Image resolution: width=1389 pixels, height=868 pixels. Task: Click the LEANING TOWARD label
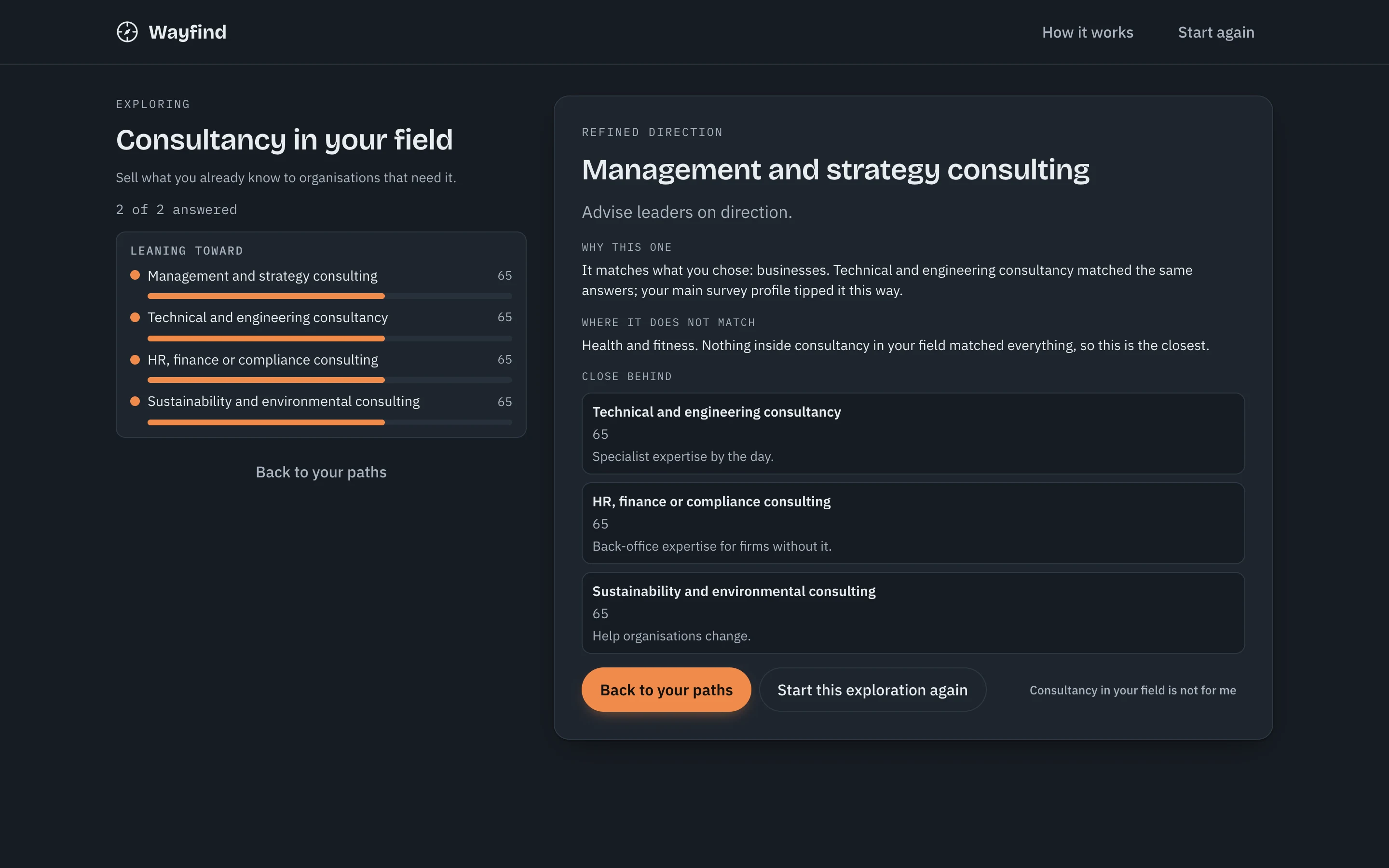click(187, 251)
